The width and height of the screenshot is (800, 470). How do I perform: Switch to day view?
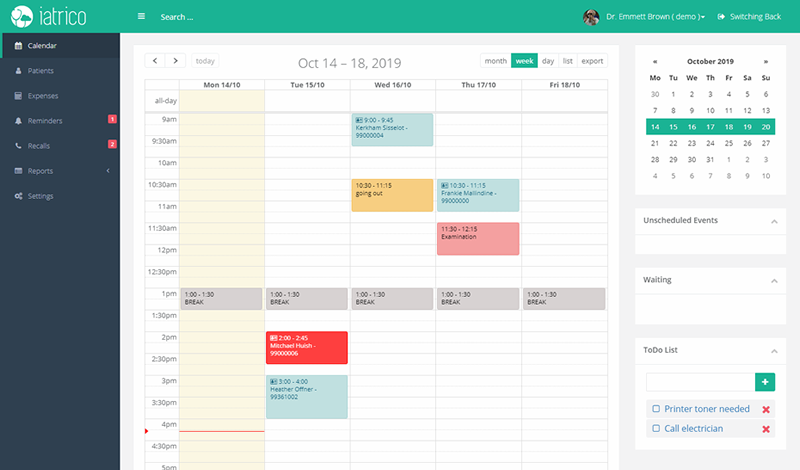coord(548,61)
